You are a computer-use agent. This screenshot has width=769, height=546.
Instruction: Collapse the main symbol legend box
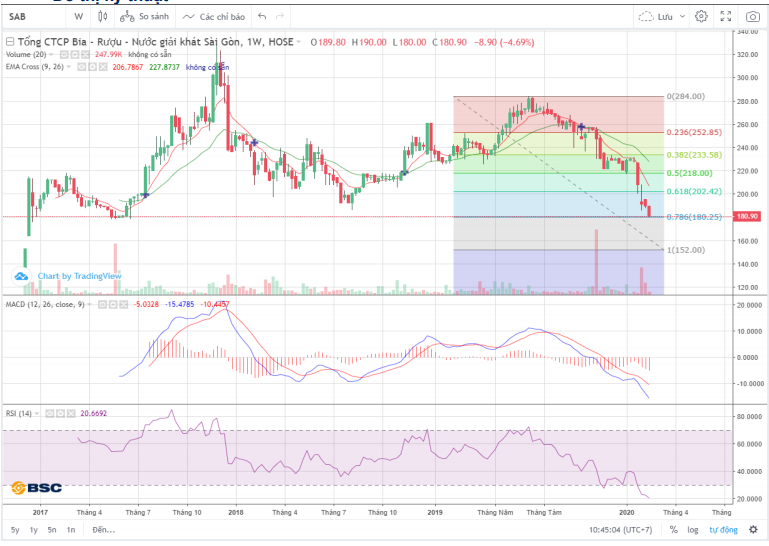tap(9, 42)
